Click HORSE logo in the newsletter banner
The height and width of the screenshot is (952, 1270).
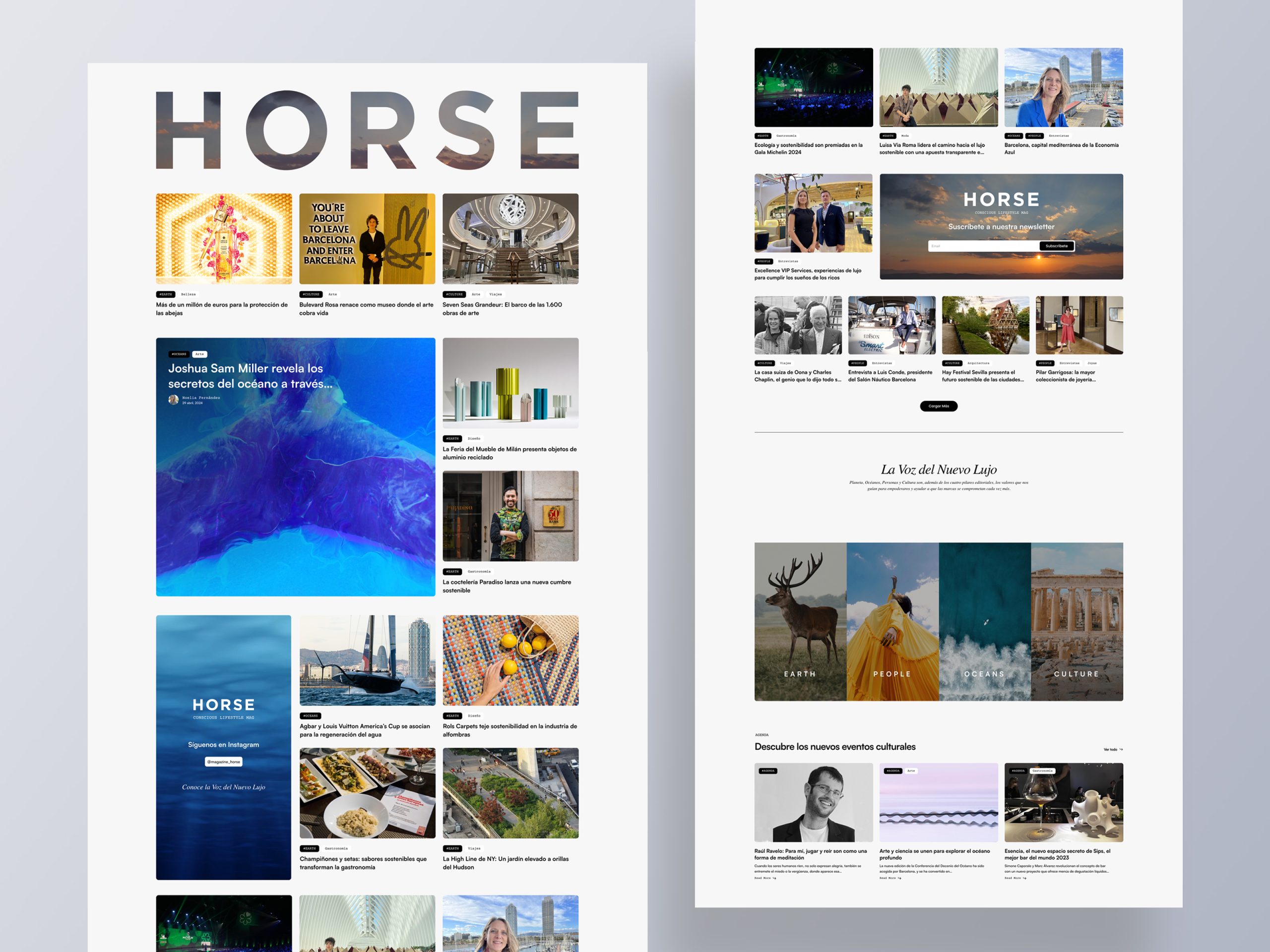click(x=1001, y=200)
